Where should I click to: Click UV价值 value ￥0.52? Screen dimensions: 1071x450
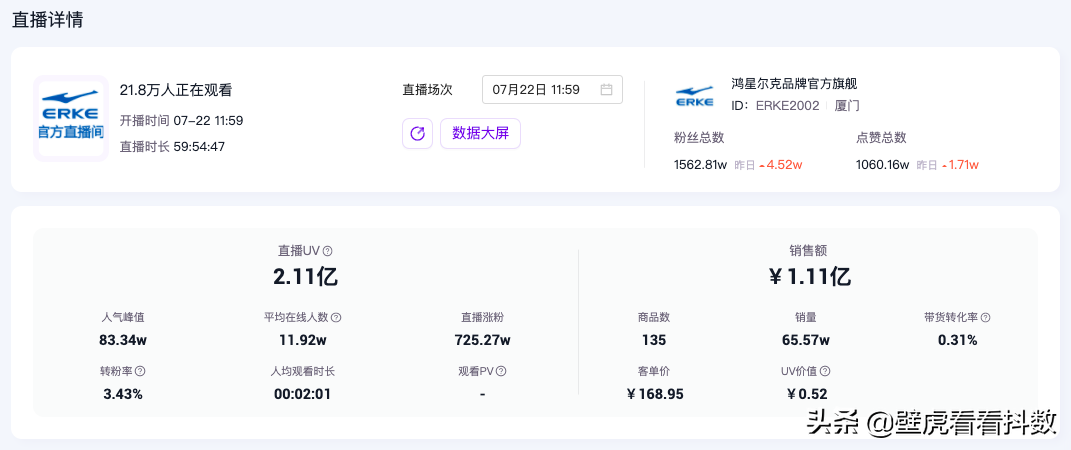(807, 394)
